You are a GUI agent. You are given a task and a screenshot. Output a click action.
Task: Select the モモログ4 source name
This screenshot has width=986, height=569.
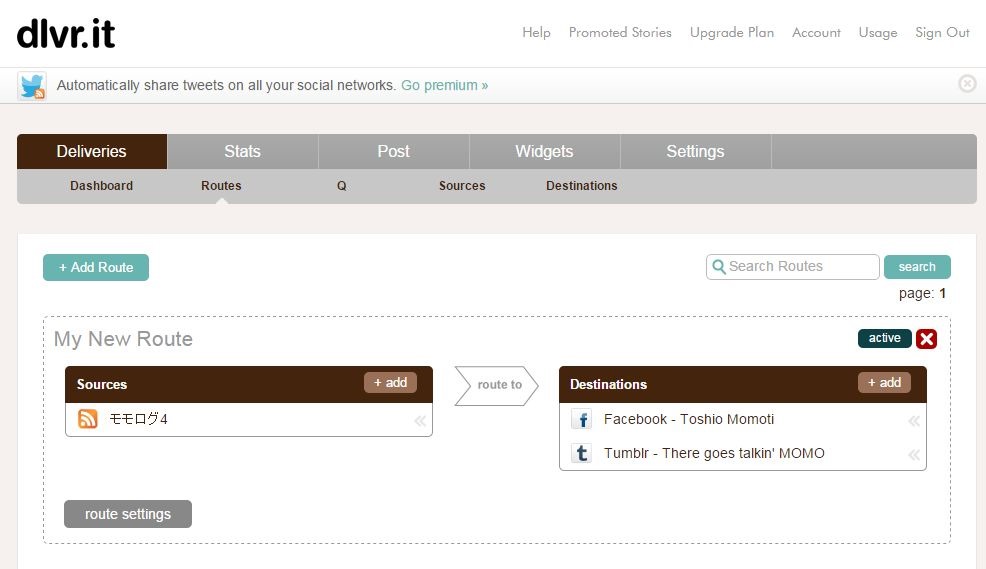click(138, 419)
